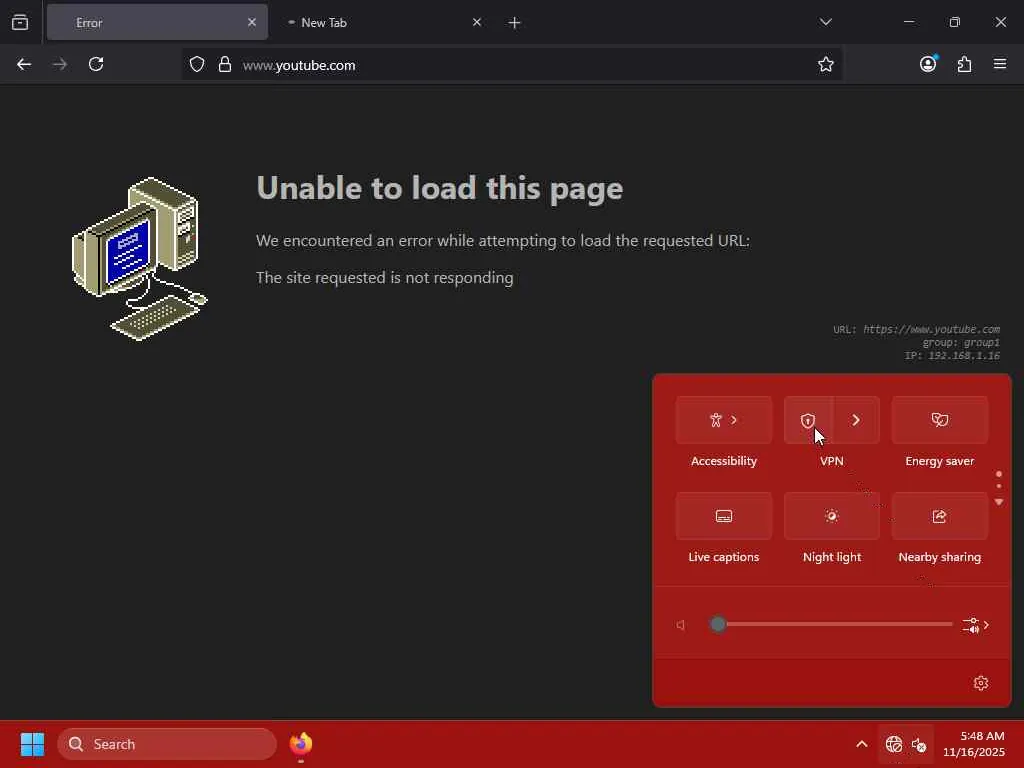Click the 'Unable to load this page' heading
Image resolution: width=1024 pixels, height=768 pixels.
(440, 188)
